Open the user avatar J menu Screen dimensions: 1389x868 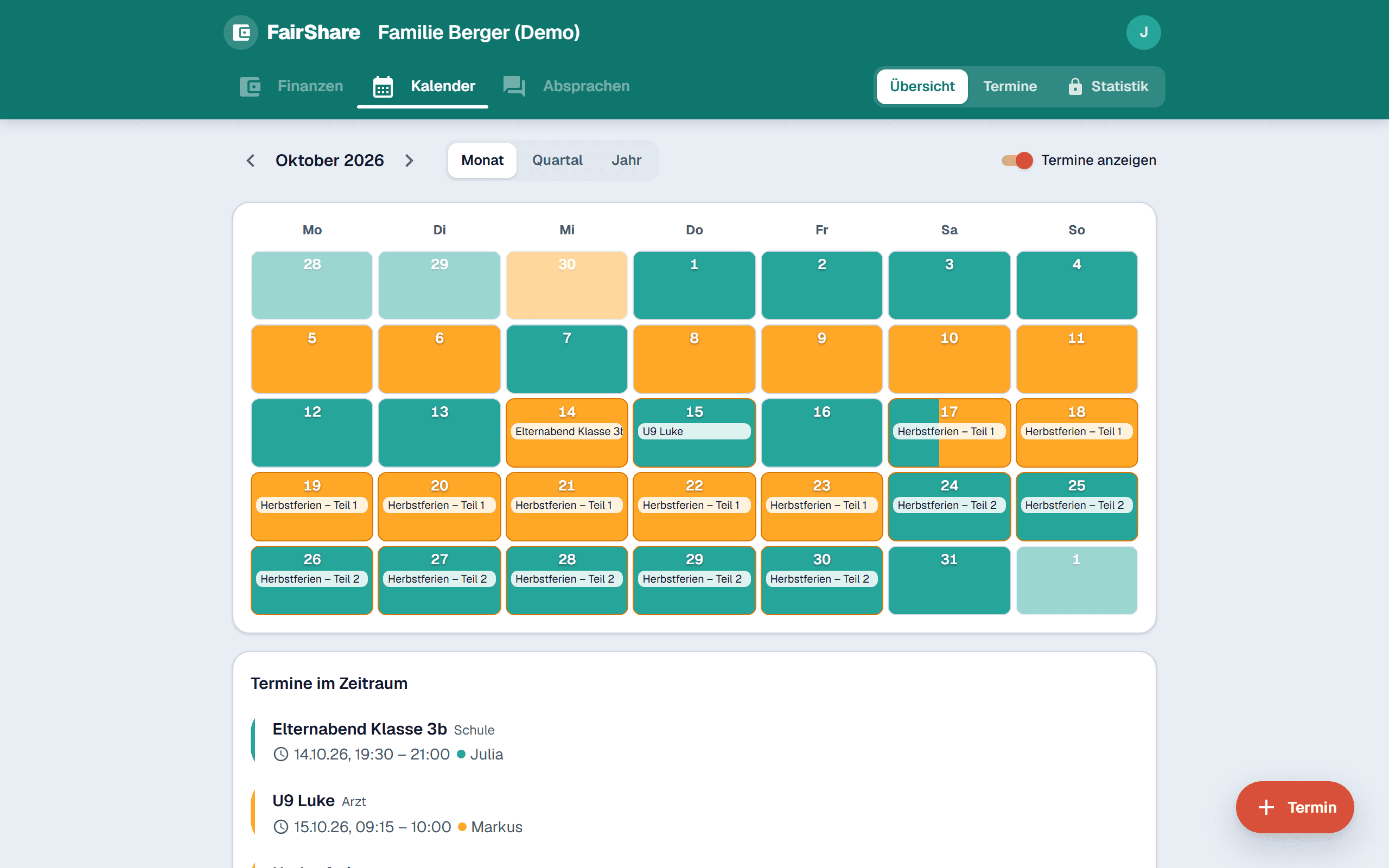click(1143, 33)
